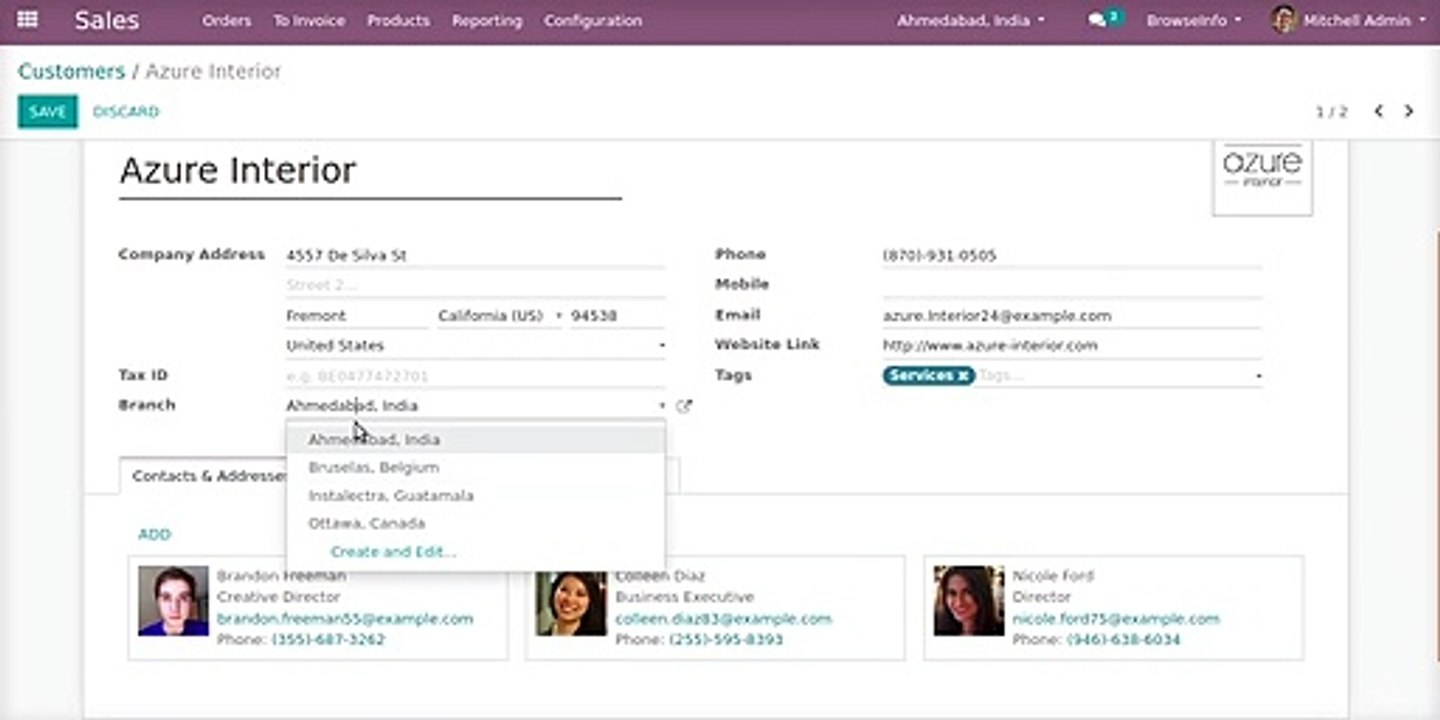Screen dimensions: 1440x720
Task: Call Colleen Diaz phone (255)-595-8393
Action: coord(726,639)
